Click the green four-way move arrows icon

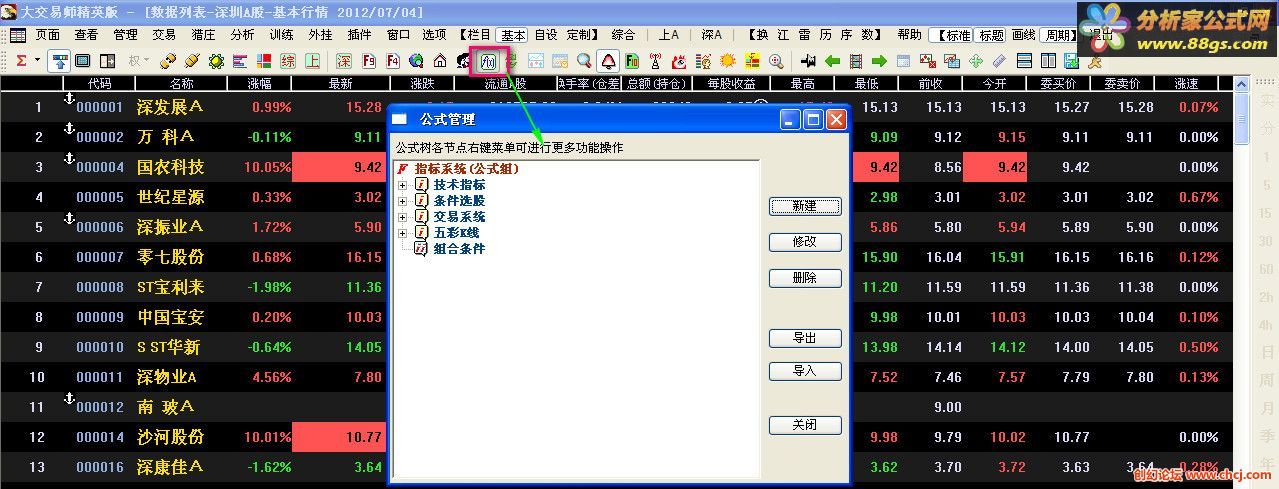tap(976, 61)
